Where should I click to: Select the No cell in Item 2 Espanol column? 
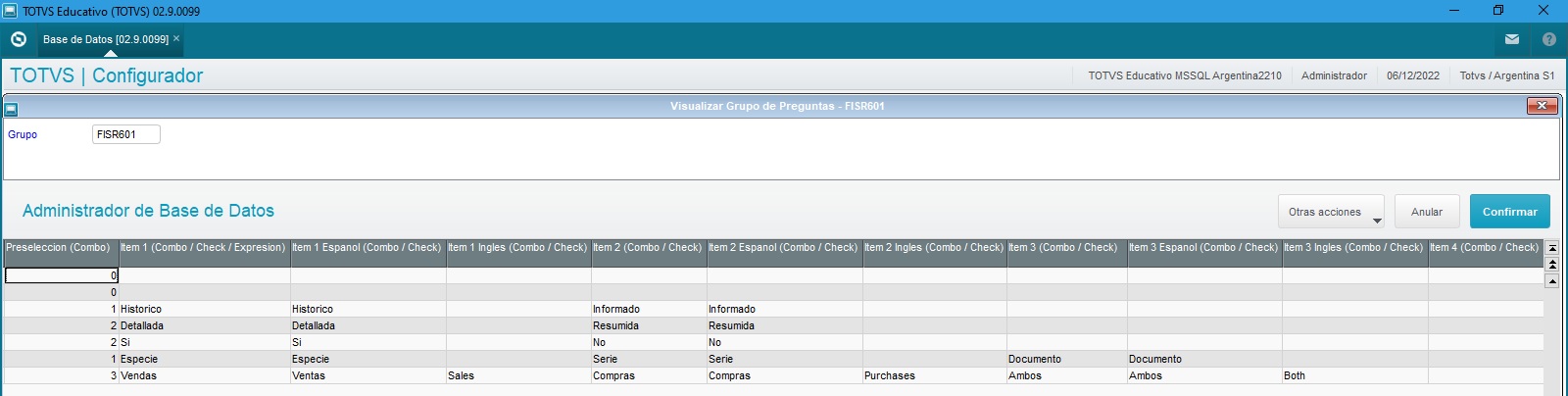pyautogui.click(x=784, y=342)
